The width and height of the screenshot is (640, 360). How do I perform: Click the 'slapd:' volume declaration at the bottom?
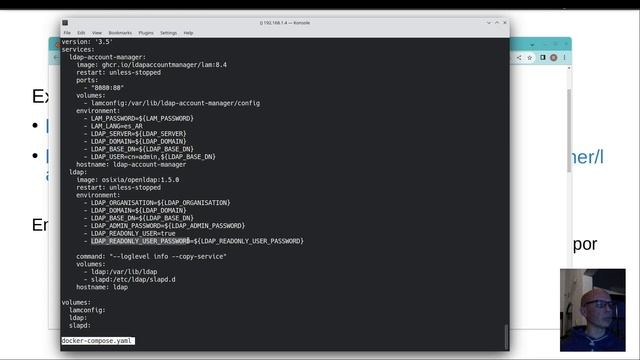(x=80, y=326)
